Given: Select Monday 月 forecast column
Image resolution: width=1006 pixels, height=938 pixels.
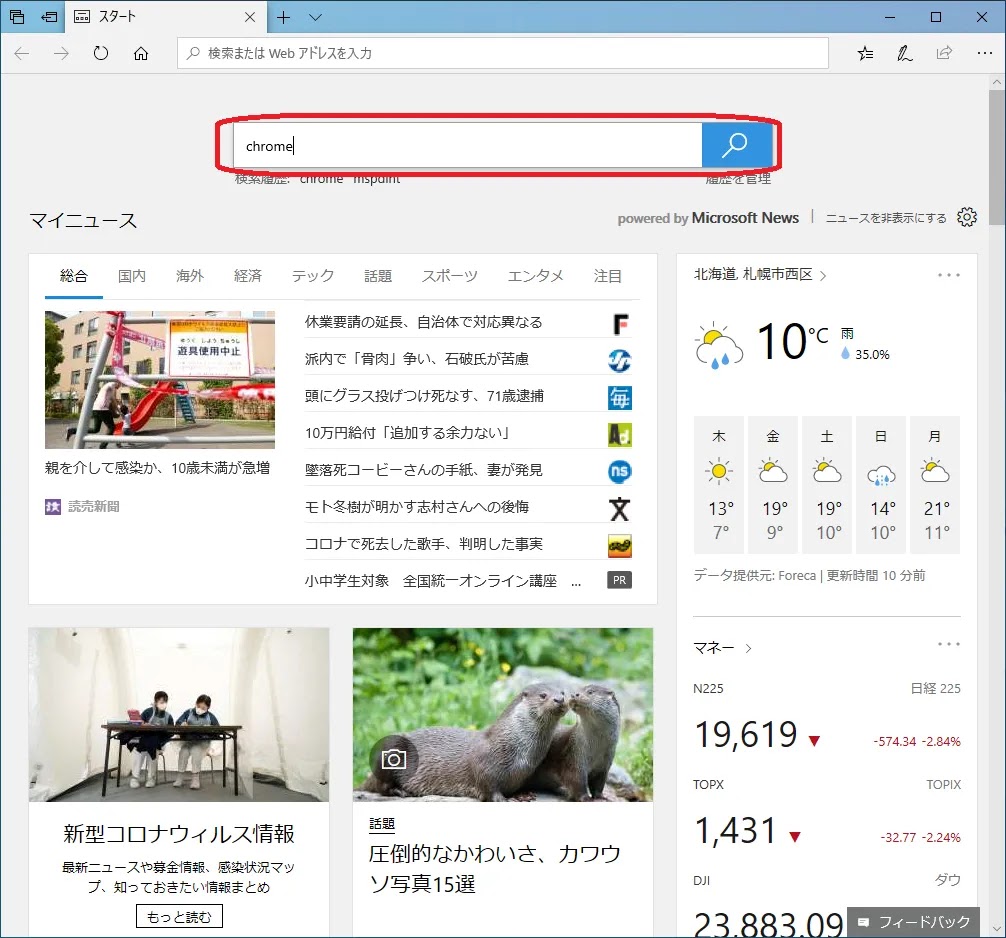Looking at the screenshot, I should coord(935,484).
